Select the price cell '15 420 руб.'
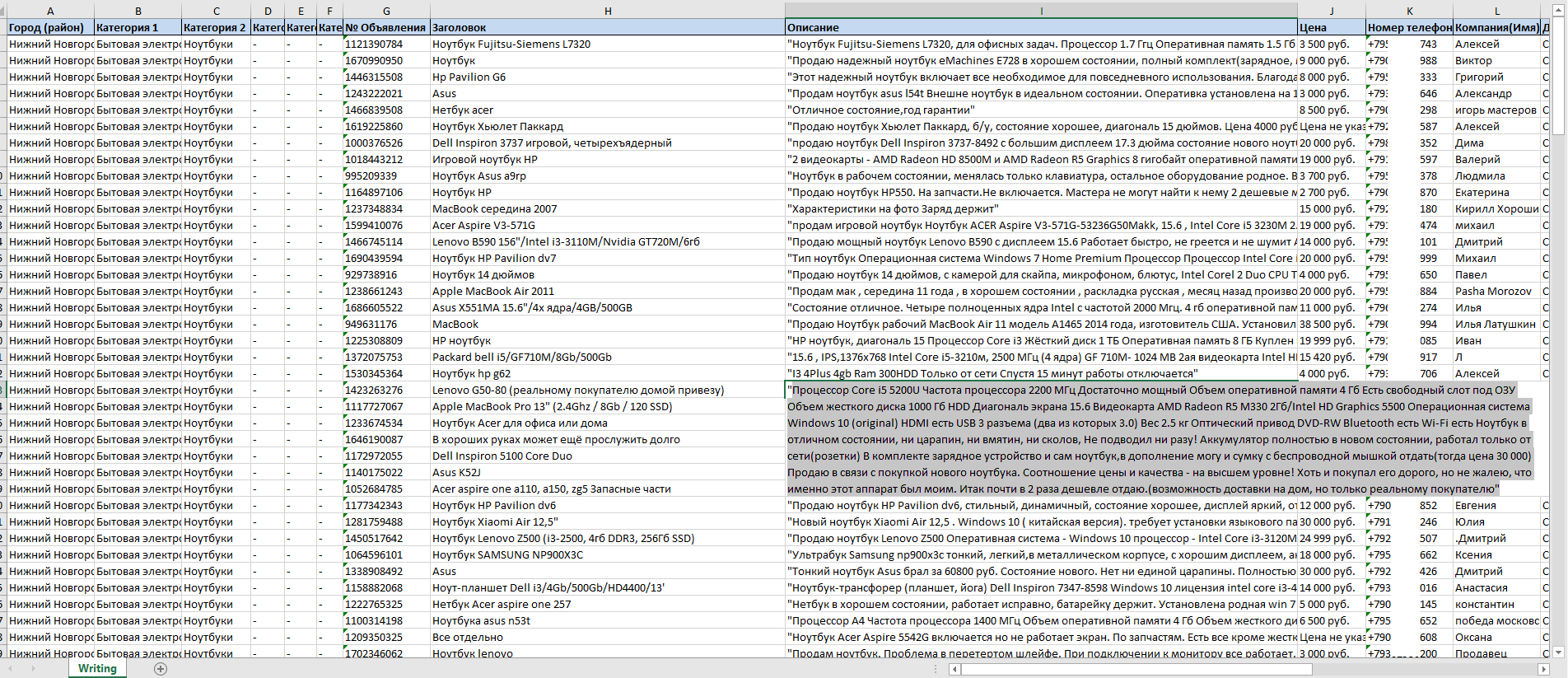Image resolution: width=1568 pixels, height=678 pixels. pos(1332,357)
